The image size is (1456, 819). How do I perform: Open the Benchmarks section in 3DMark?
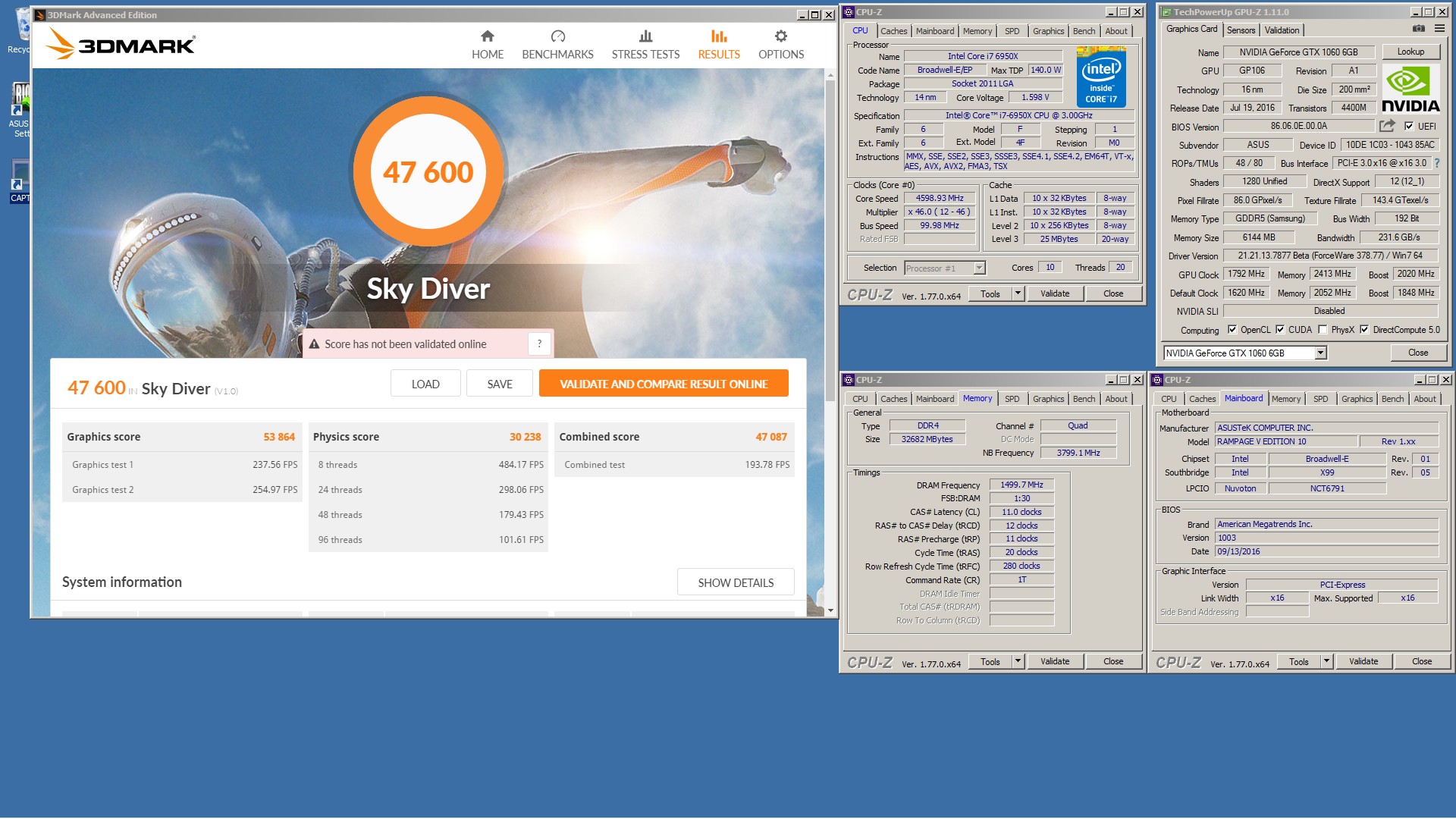[x=557, y=45]
